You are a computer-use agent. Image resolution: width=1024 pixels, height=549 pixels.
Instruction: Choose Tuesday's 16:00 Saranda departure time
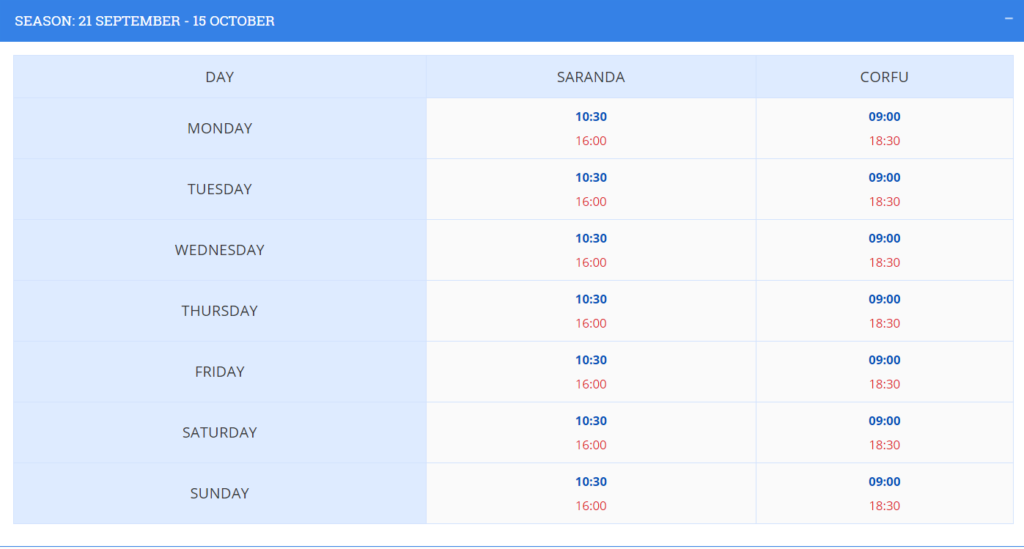pos(590,202)
